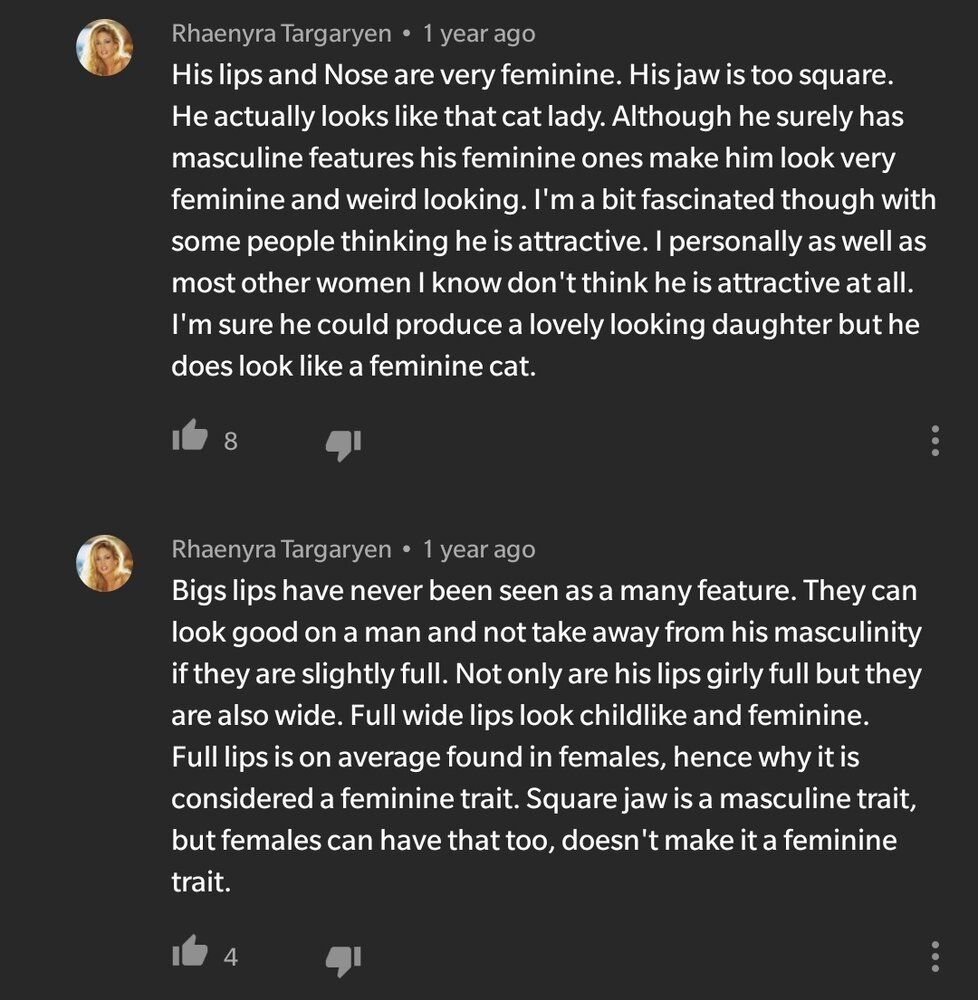Click the like count '4'
Screen dimensions: 978x1000
[x=230, y=957]
